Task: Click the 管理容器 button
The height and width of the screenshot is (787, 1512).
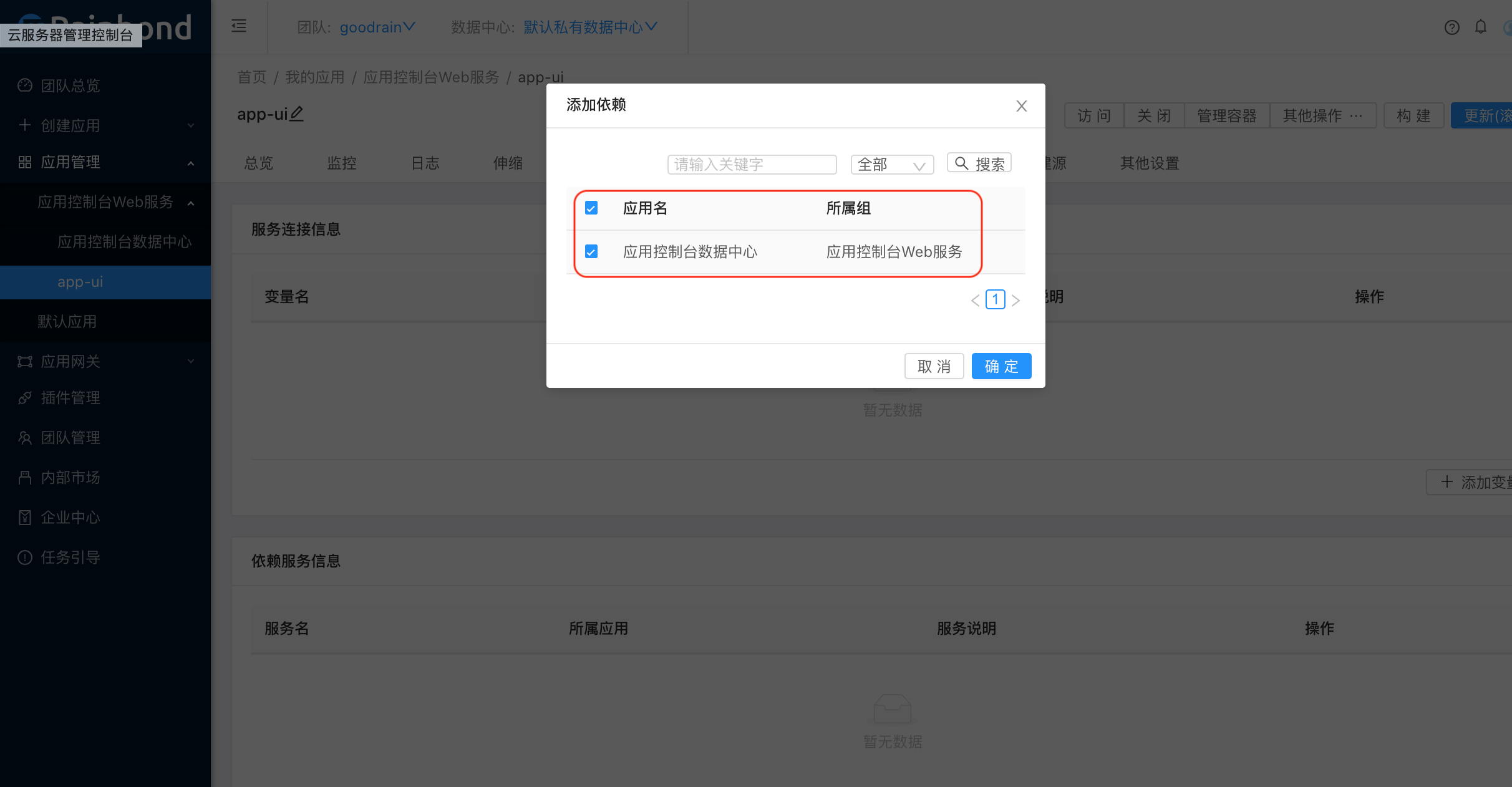Action: 1227,115
